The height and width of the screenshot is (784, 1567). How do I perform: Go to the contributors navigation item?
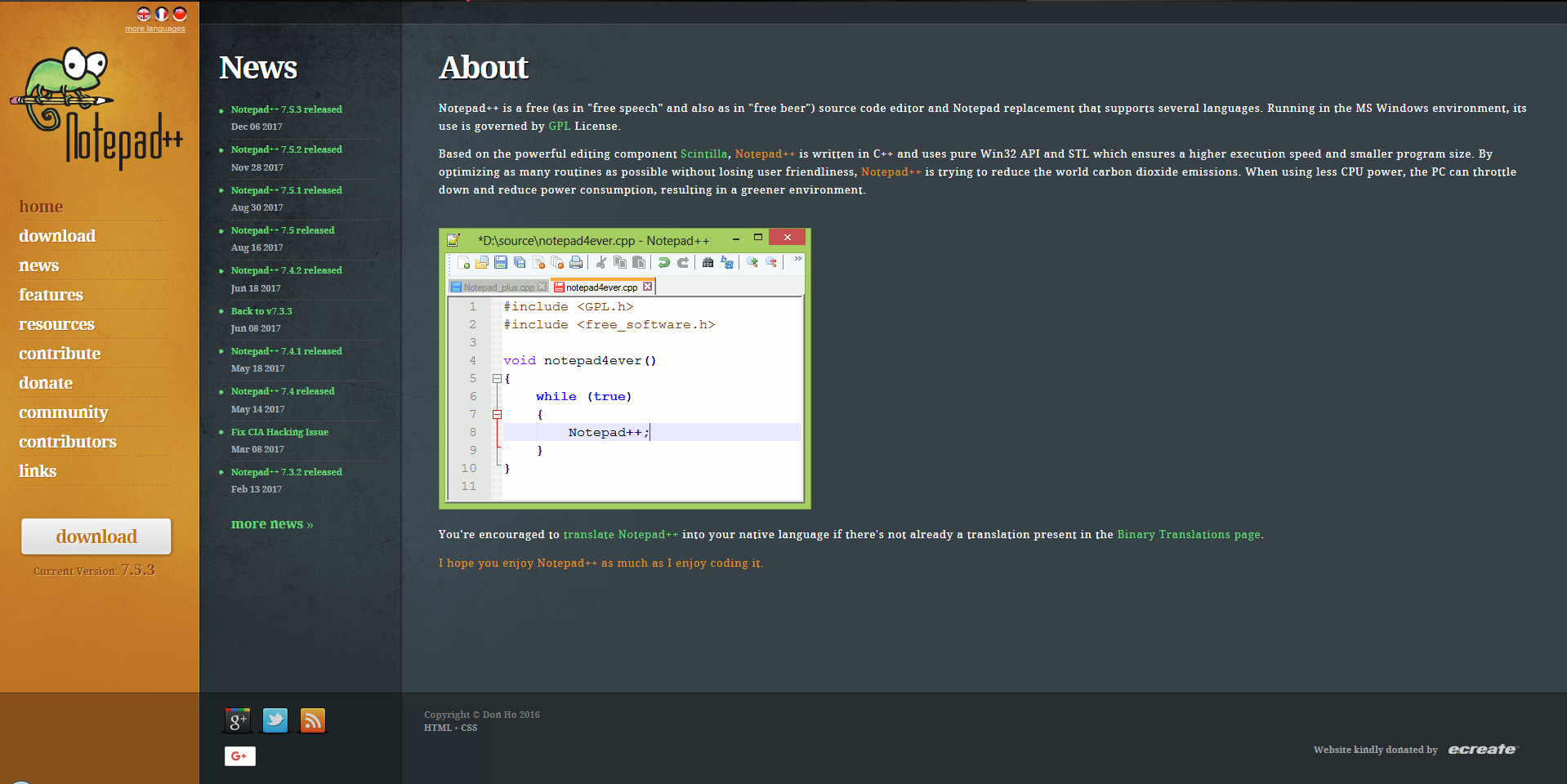click(x=68, y=442)
